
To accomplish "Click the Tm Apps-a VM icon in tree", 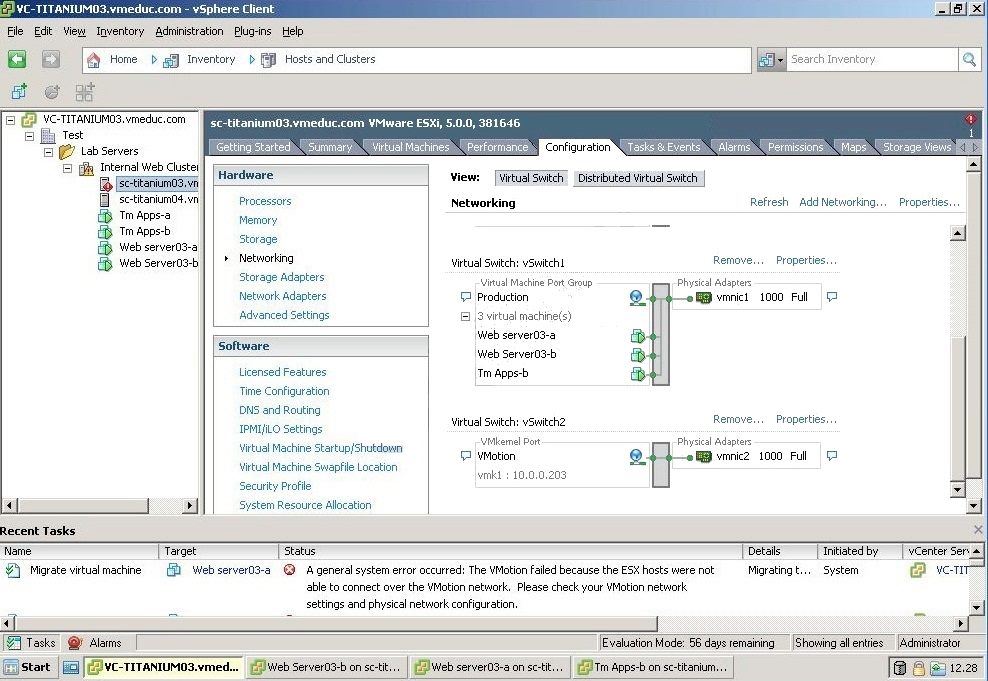I will 105,216.
